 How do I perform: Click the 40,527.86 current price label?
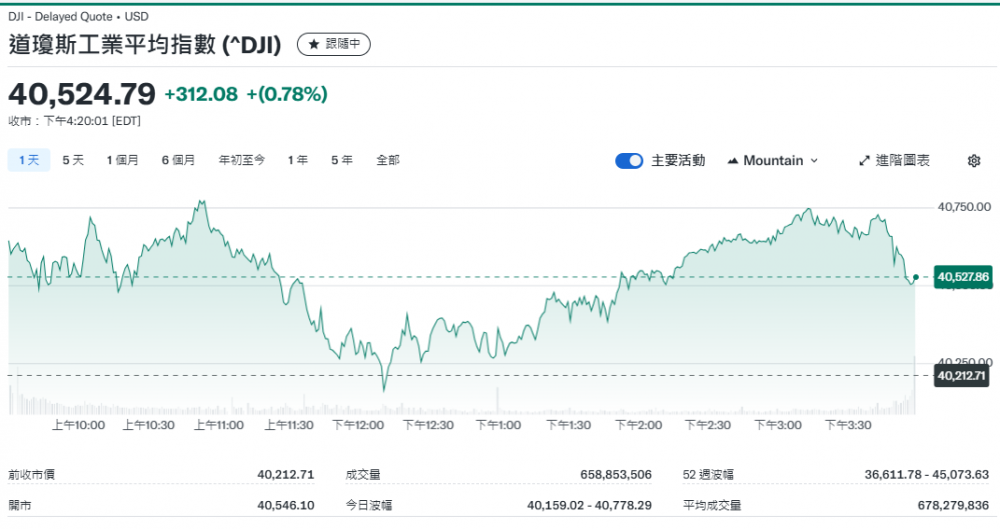tap(962, 277)
